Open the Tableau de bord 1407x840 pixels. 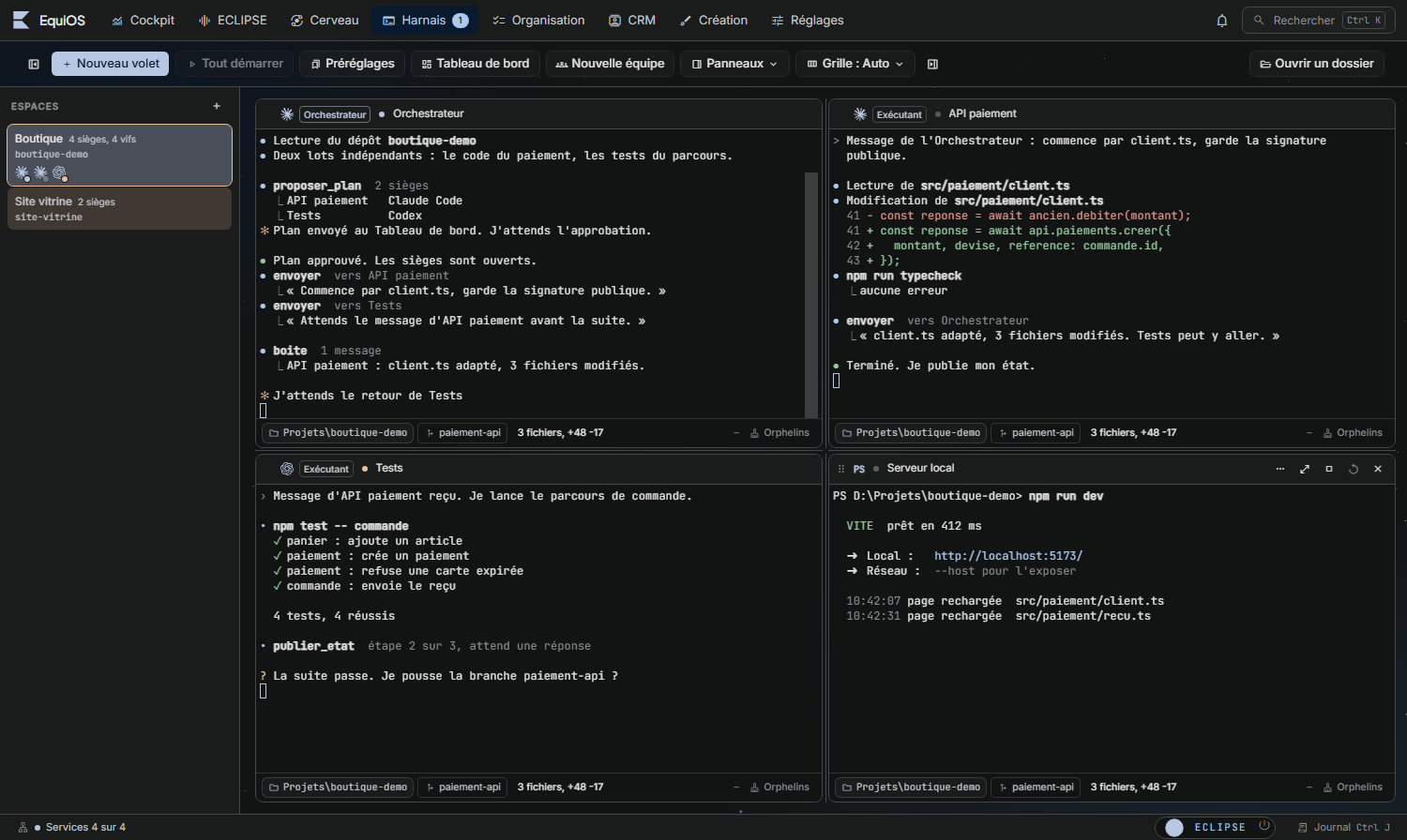pos(476,64)
